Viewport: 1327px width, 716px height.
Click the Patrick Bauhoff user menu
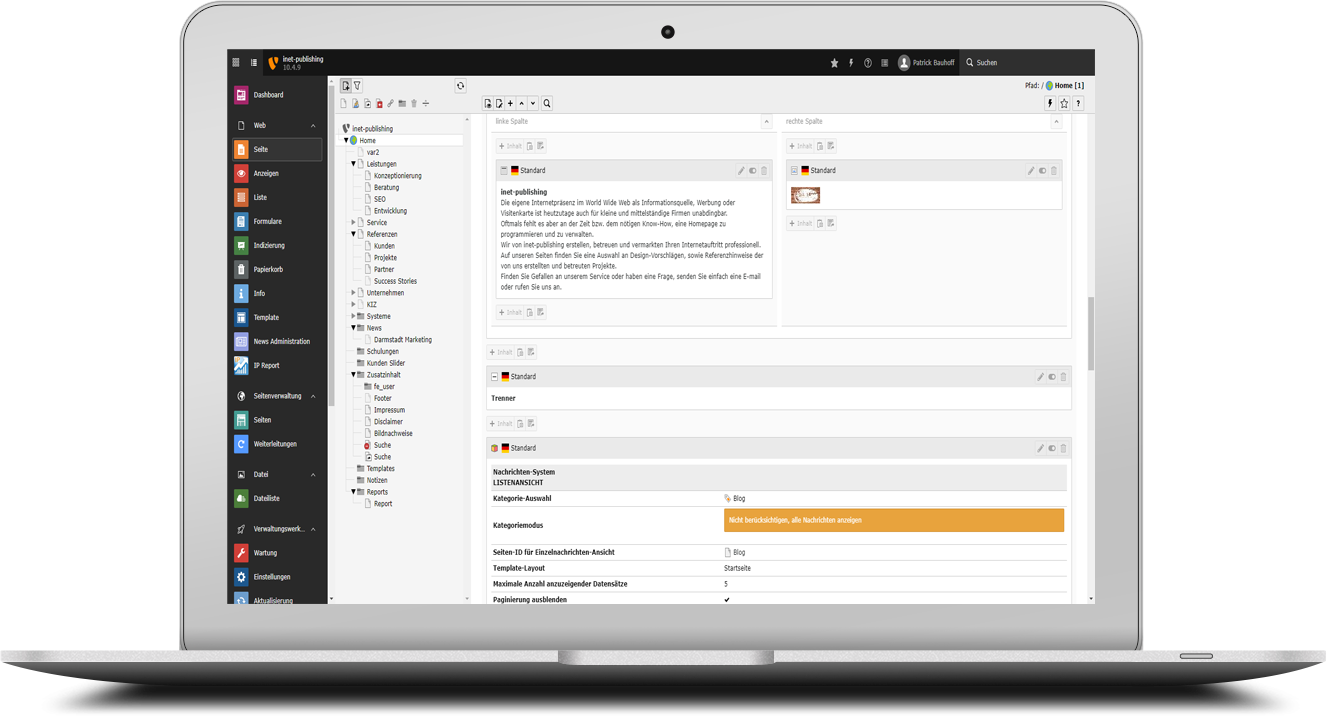pyautogui.click(x=926, y=63)
